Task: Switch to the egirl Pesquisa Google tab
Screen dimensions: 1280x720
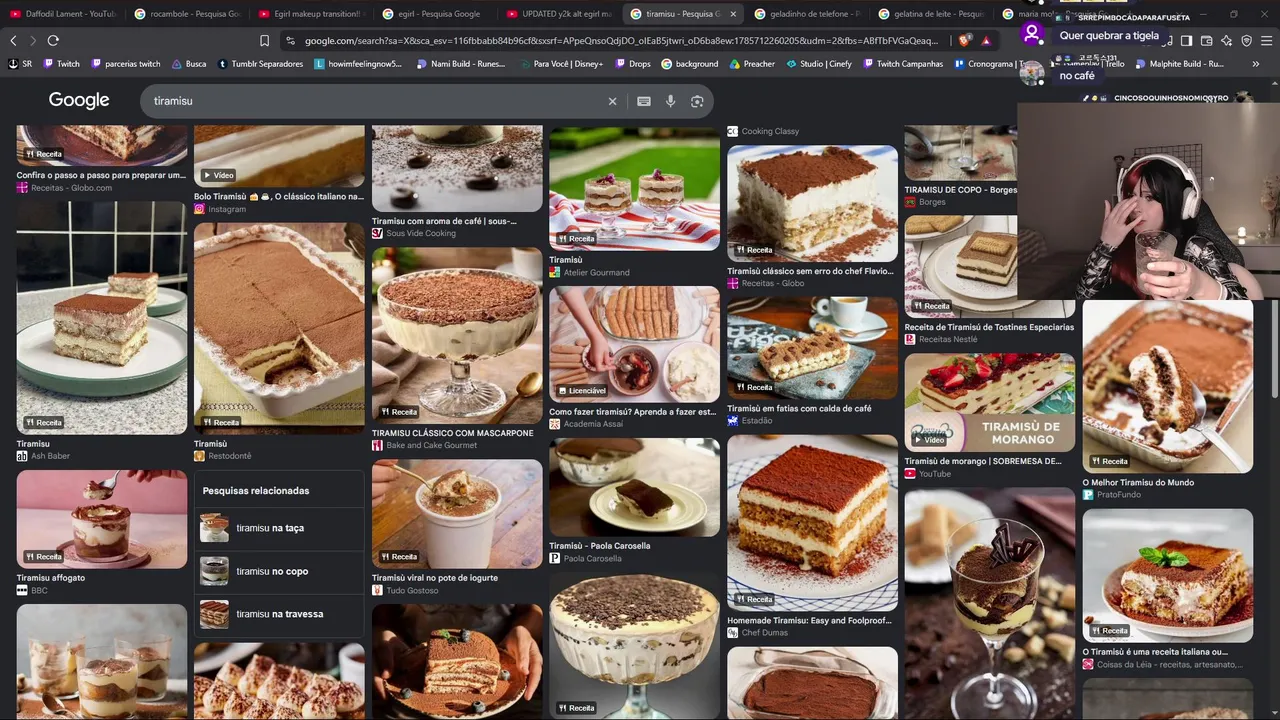Action: (x=434, y=14)
